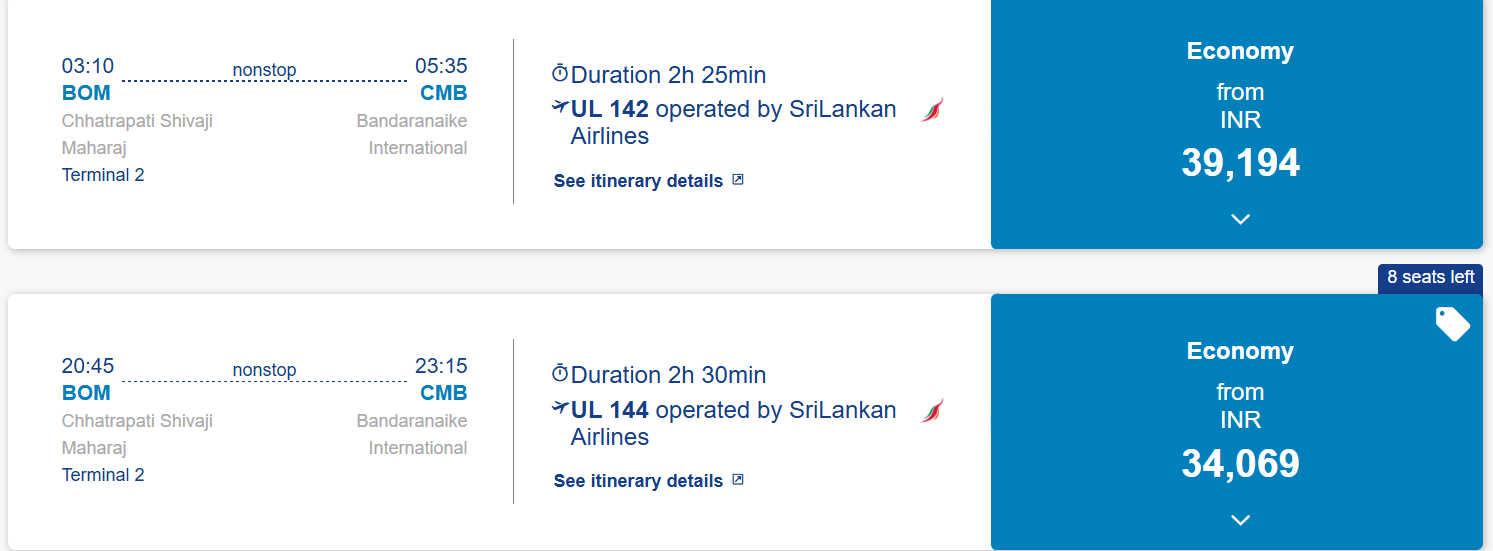
Task: Click flight number UL 144
Action: point(610,410)
